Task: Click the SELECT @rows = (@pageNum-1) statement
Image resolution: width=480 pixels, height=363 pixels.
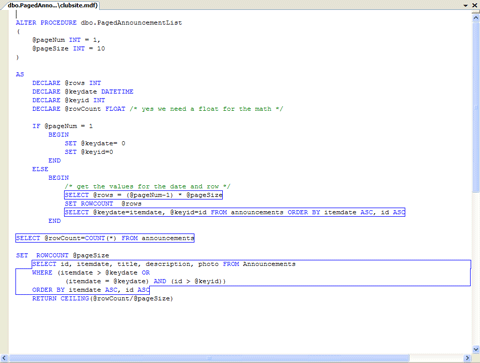Action: coord(143,195)
